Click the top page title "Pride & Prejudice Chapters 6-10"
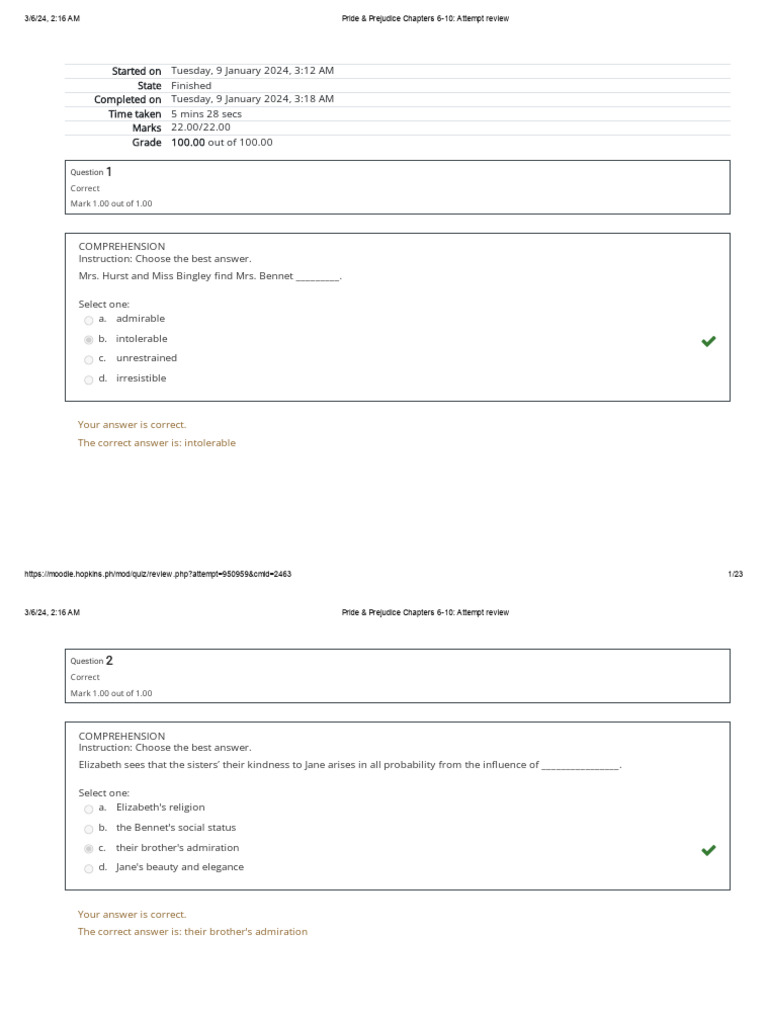This screenshot has height=1024, width=768. pos(425,19)
